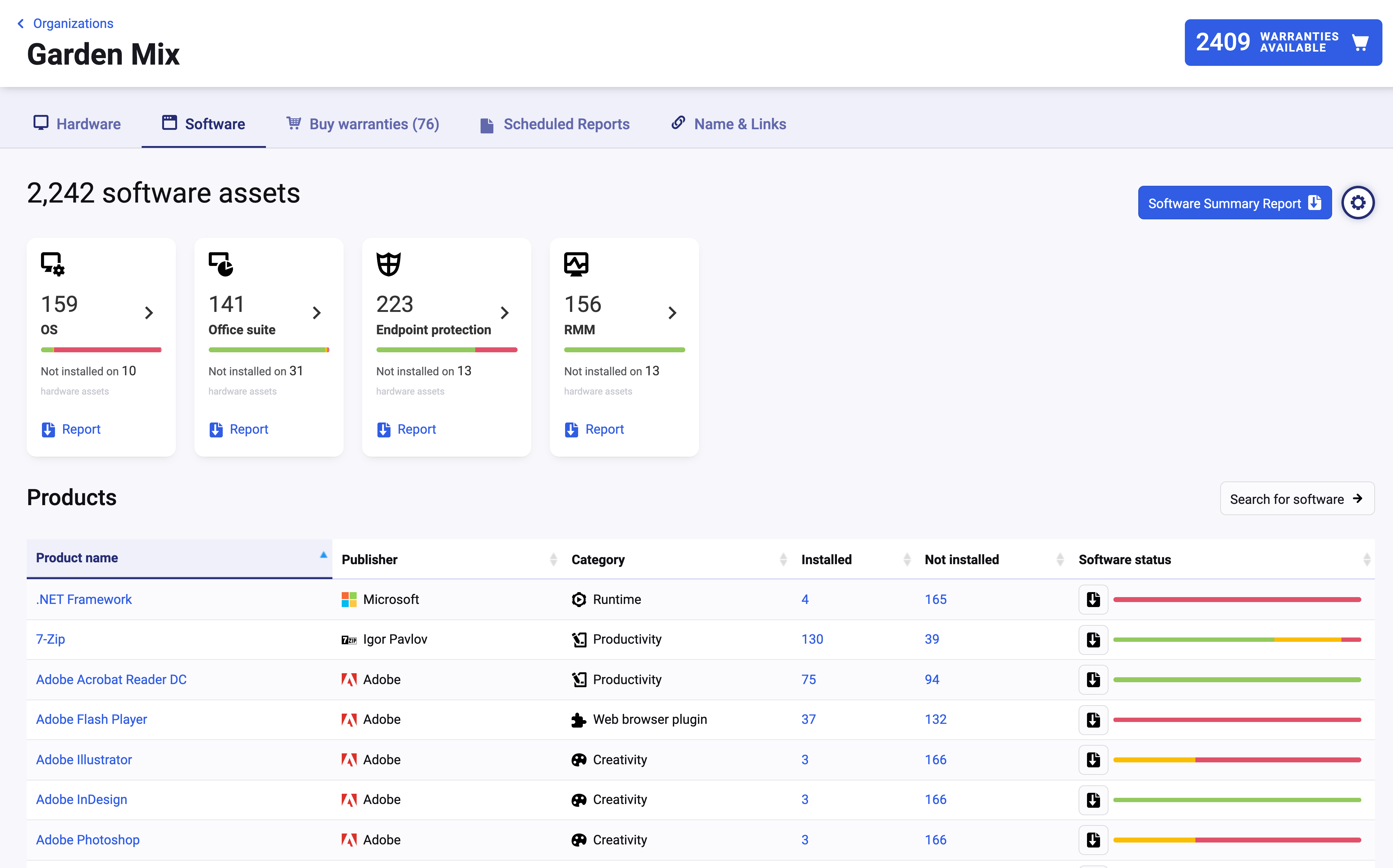Open the Adobe Acrobat Reader DC link
This screenshot has width=1393, height=868.
(x=111, y=680)
